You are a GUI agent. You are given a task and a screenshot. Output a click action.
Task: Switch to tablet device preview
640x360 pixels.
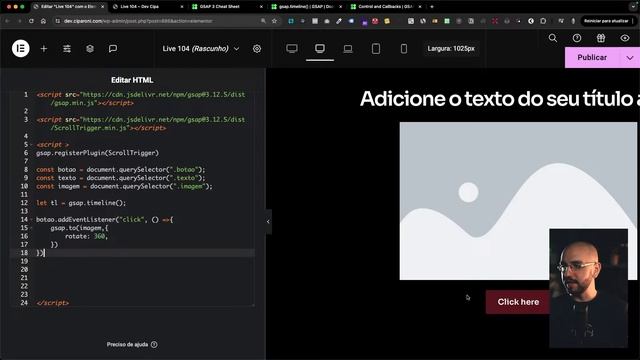coord(376,49)
